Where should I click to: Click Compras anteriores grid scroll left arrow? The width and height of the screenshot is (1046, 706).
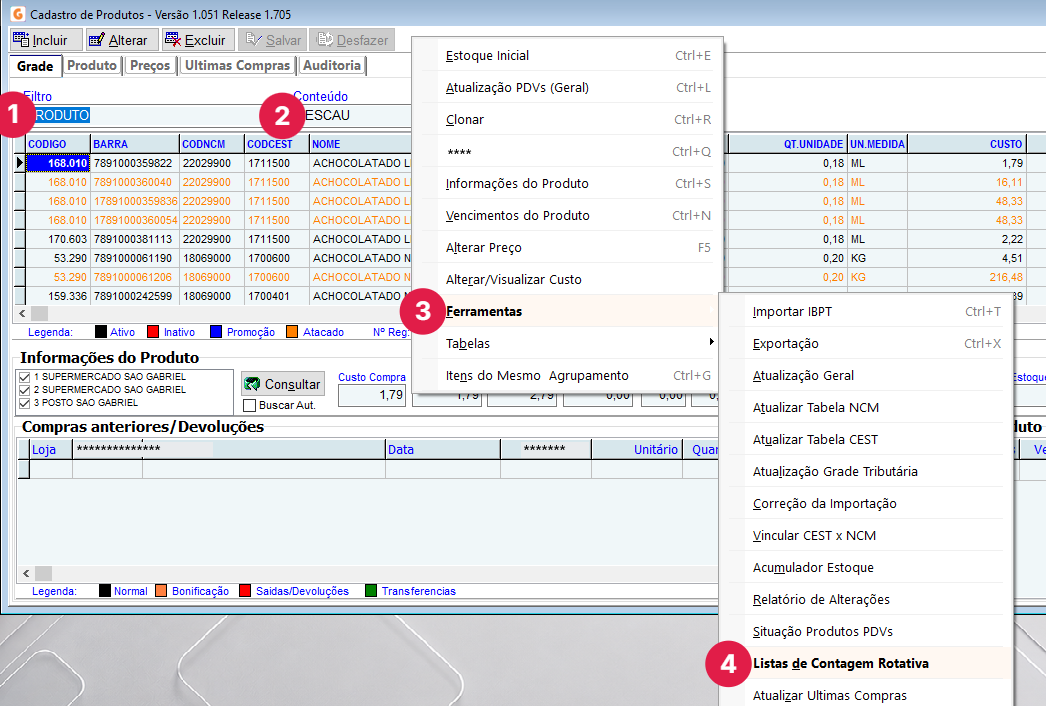point(26,573)
